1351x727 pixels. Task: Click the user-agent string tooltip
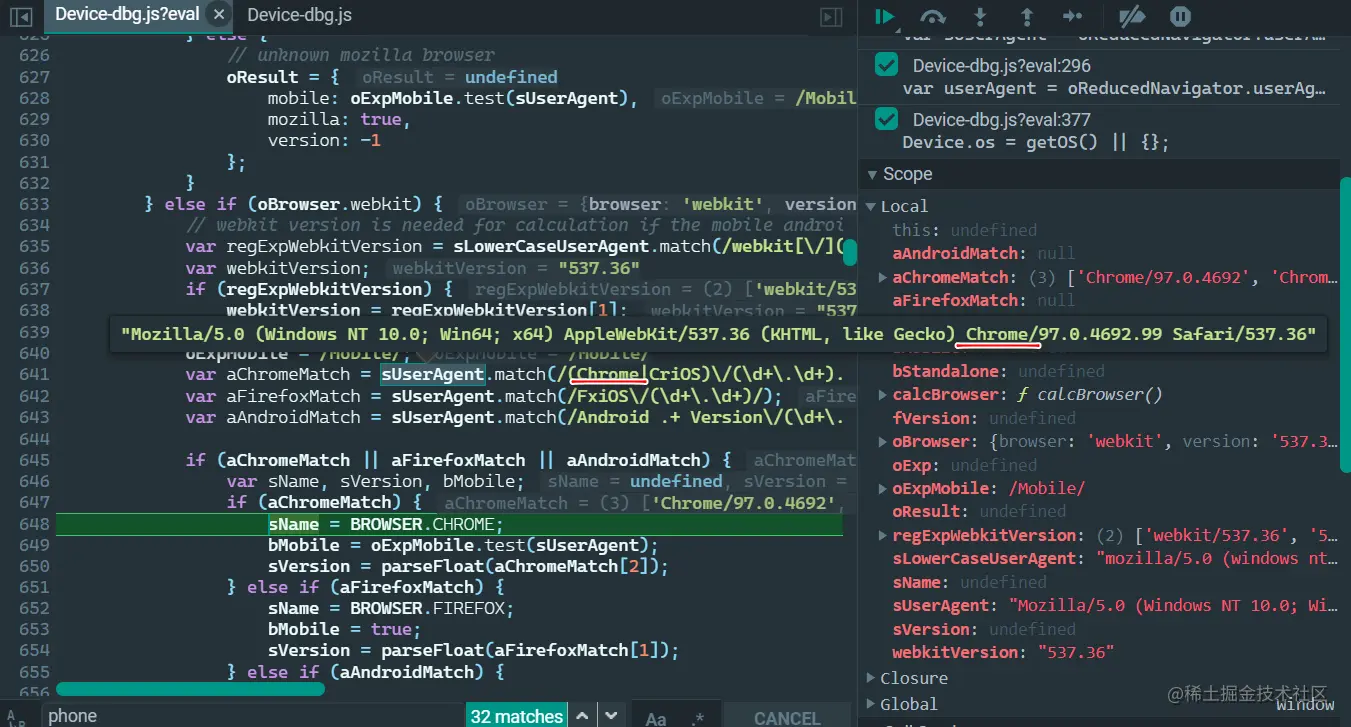click(x=719, y=334)
